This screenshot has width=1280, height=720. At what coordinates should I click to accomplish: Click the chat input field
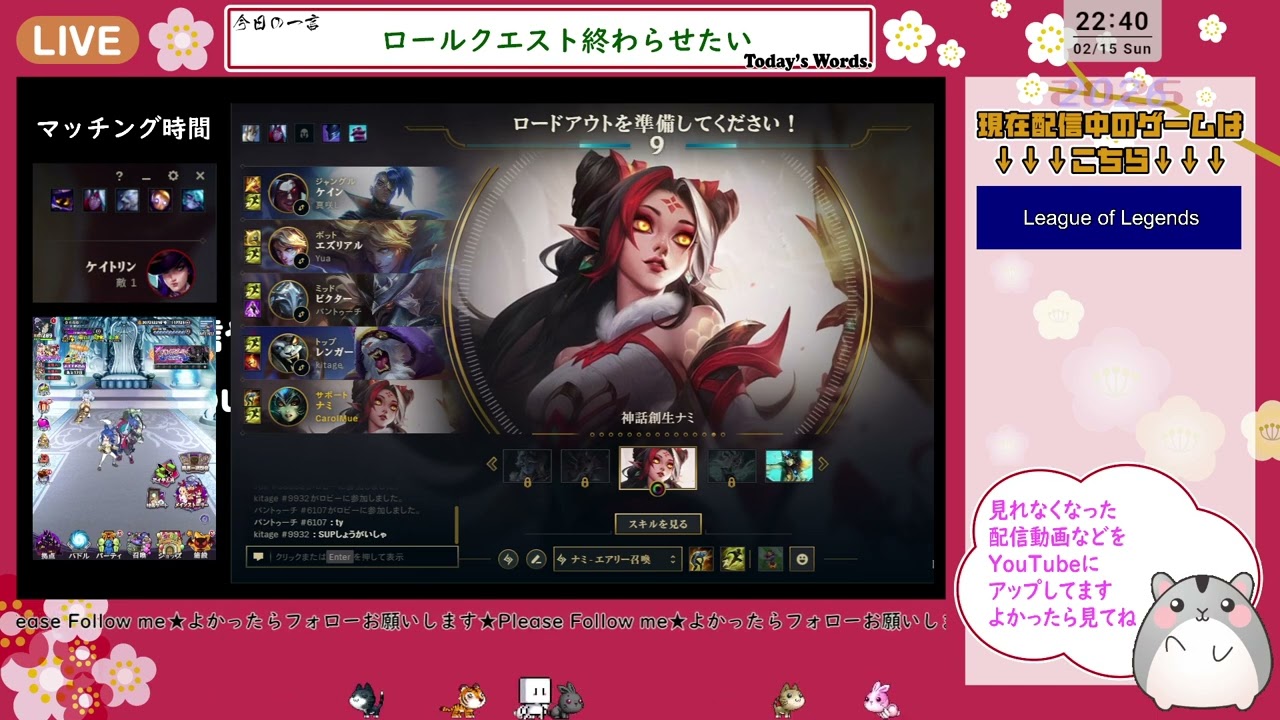[x=352, y=557]
